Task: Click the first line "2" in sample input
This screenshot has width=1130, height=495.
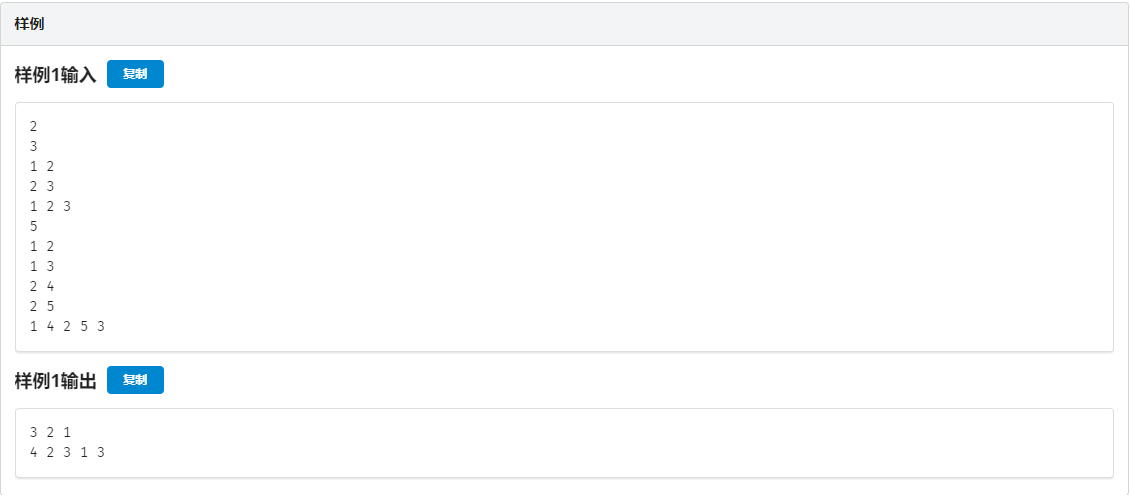Action: 34,126
